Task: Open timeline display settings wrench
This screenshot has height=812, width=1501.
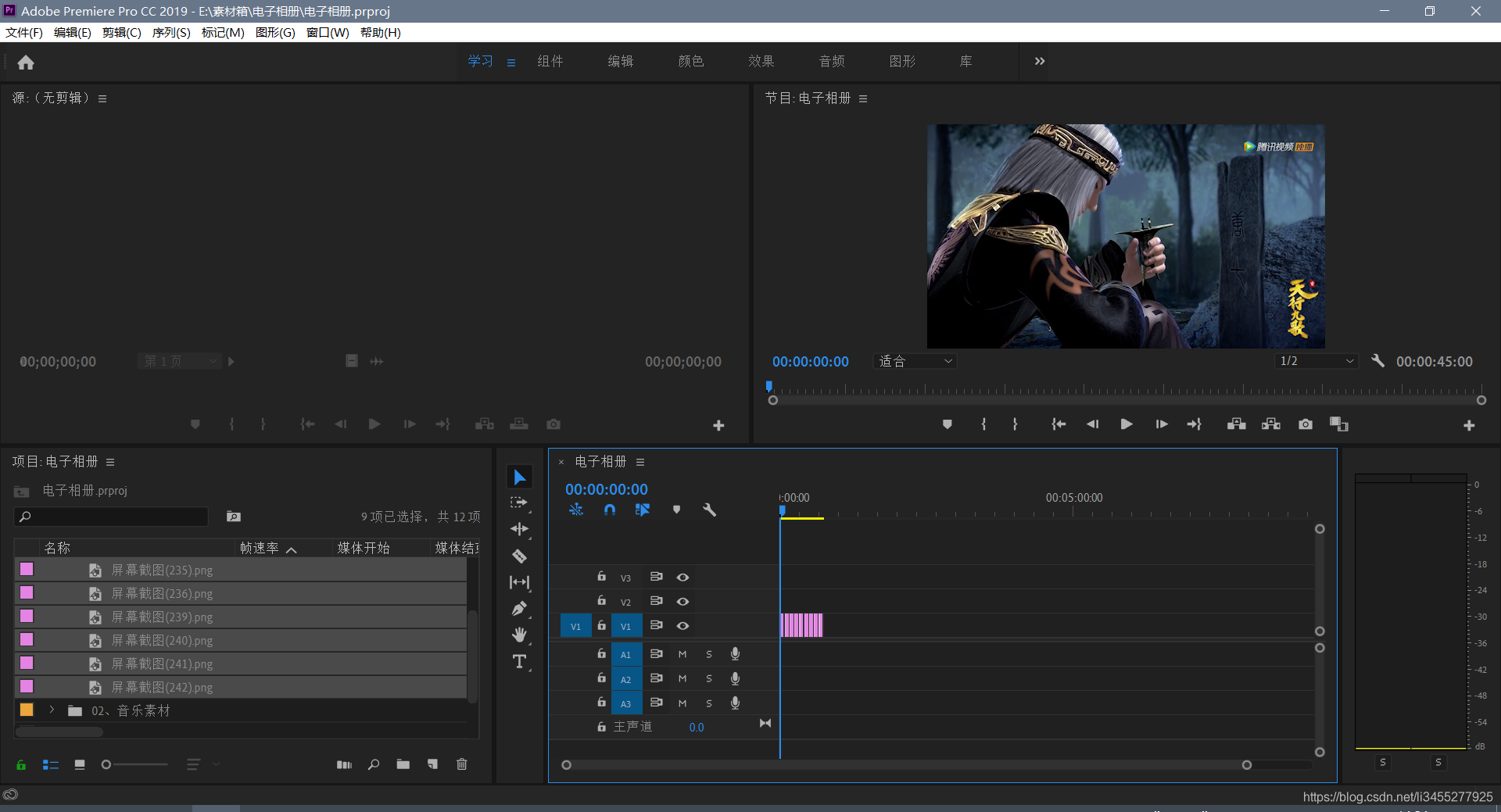Action: pos(709,510)
